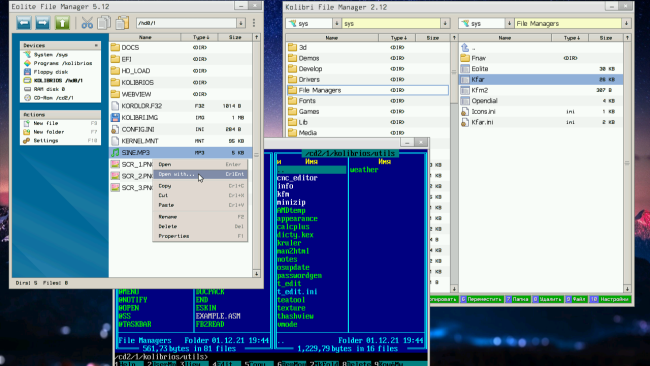This screenshot has height=366, width=650.
Task: Choose Open with... from context menu
Action: coord(200,174)
